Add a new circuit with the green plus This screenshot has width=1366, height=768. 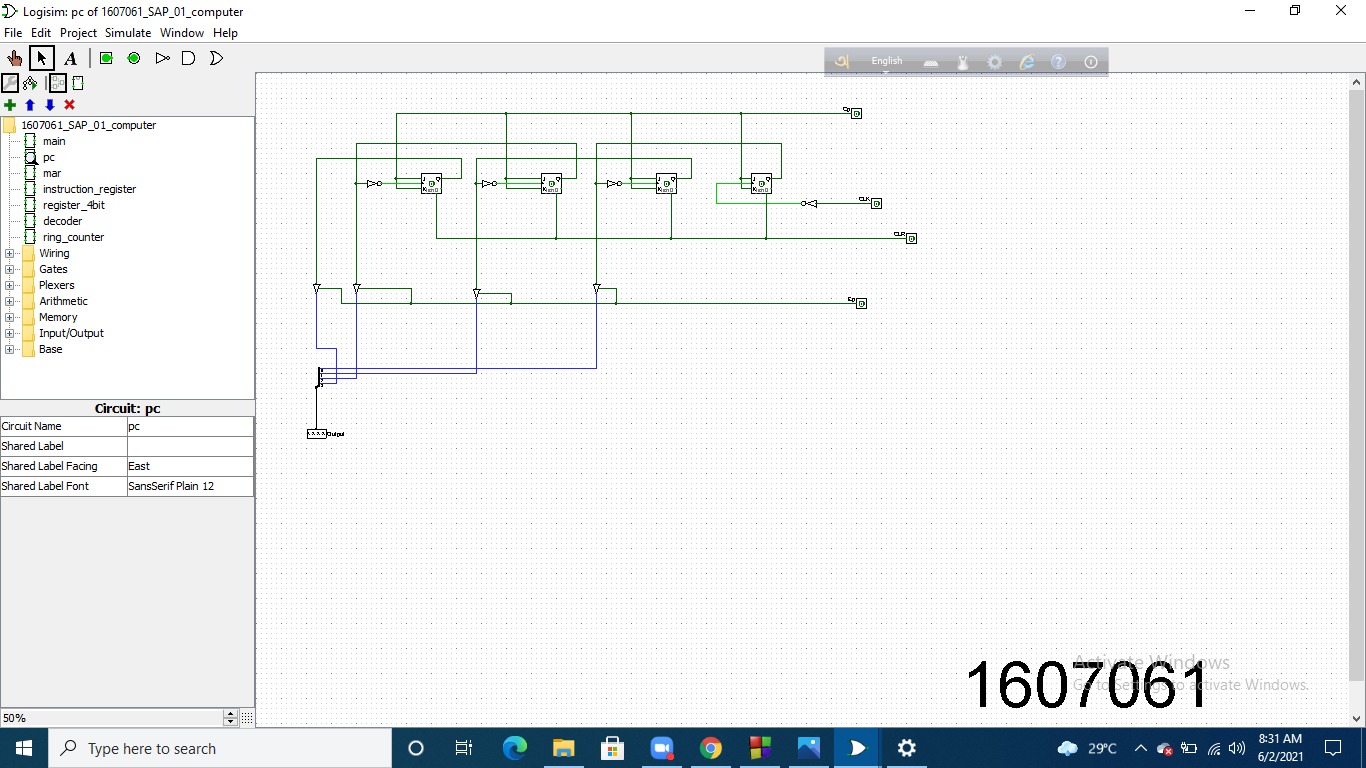coord(10,105)
